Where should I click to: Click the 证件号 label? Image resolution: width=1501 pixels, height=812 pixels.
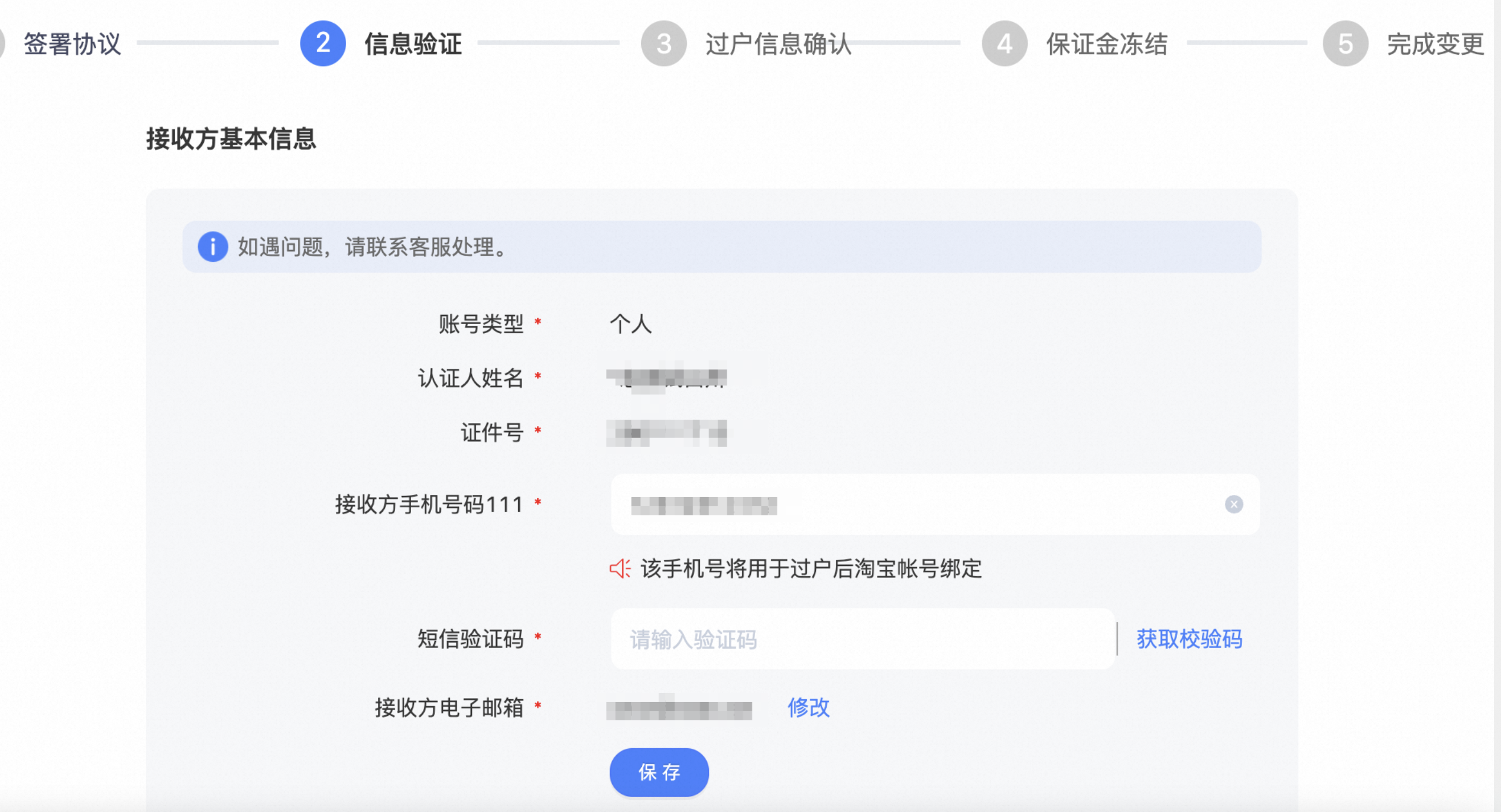[493, 432]
